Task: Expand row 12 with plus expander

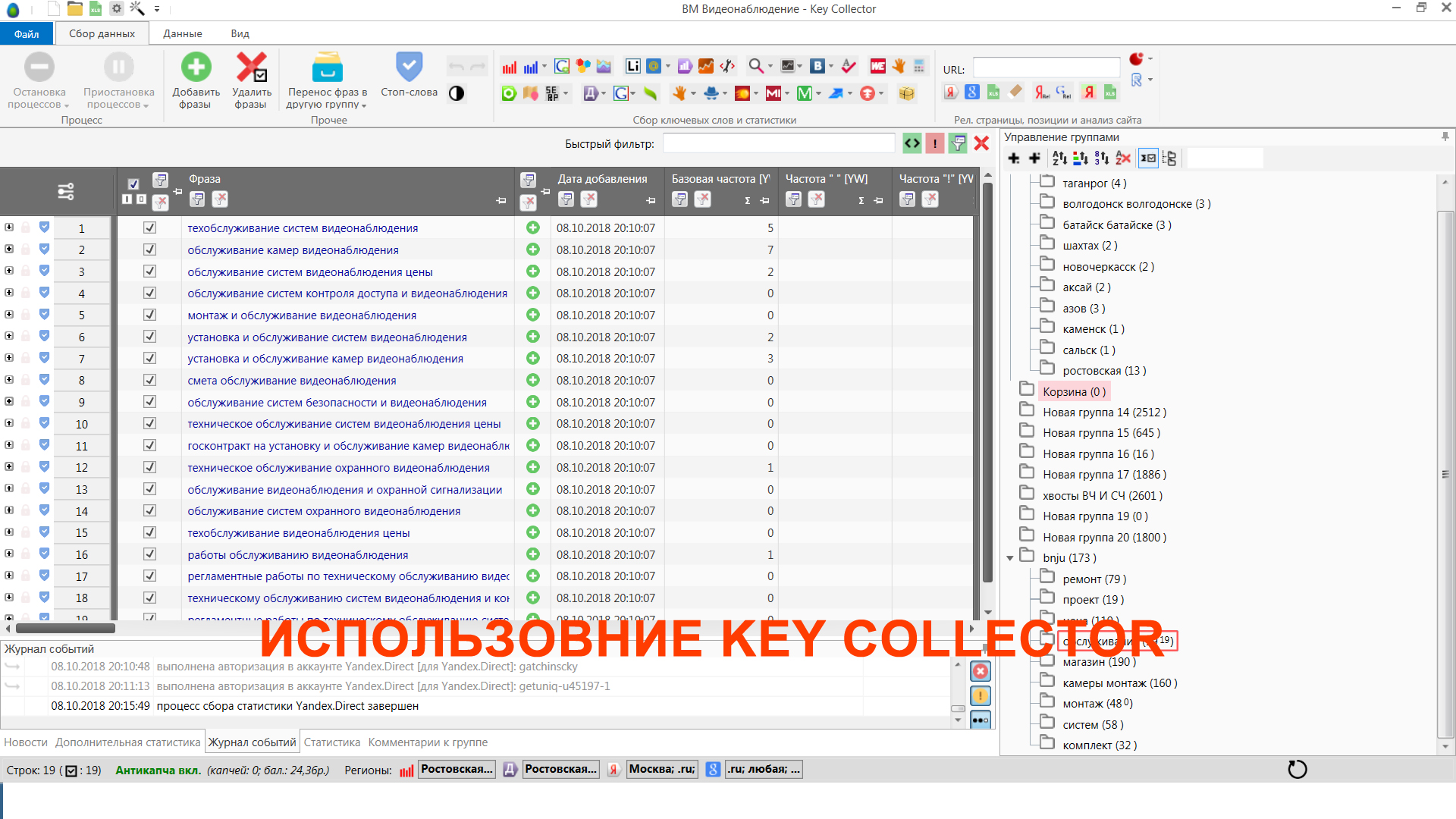Action: pyautogui.click(x=9, y=466)
